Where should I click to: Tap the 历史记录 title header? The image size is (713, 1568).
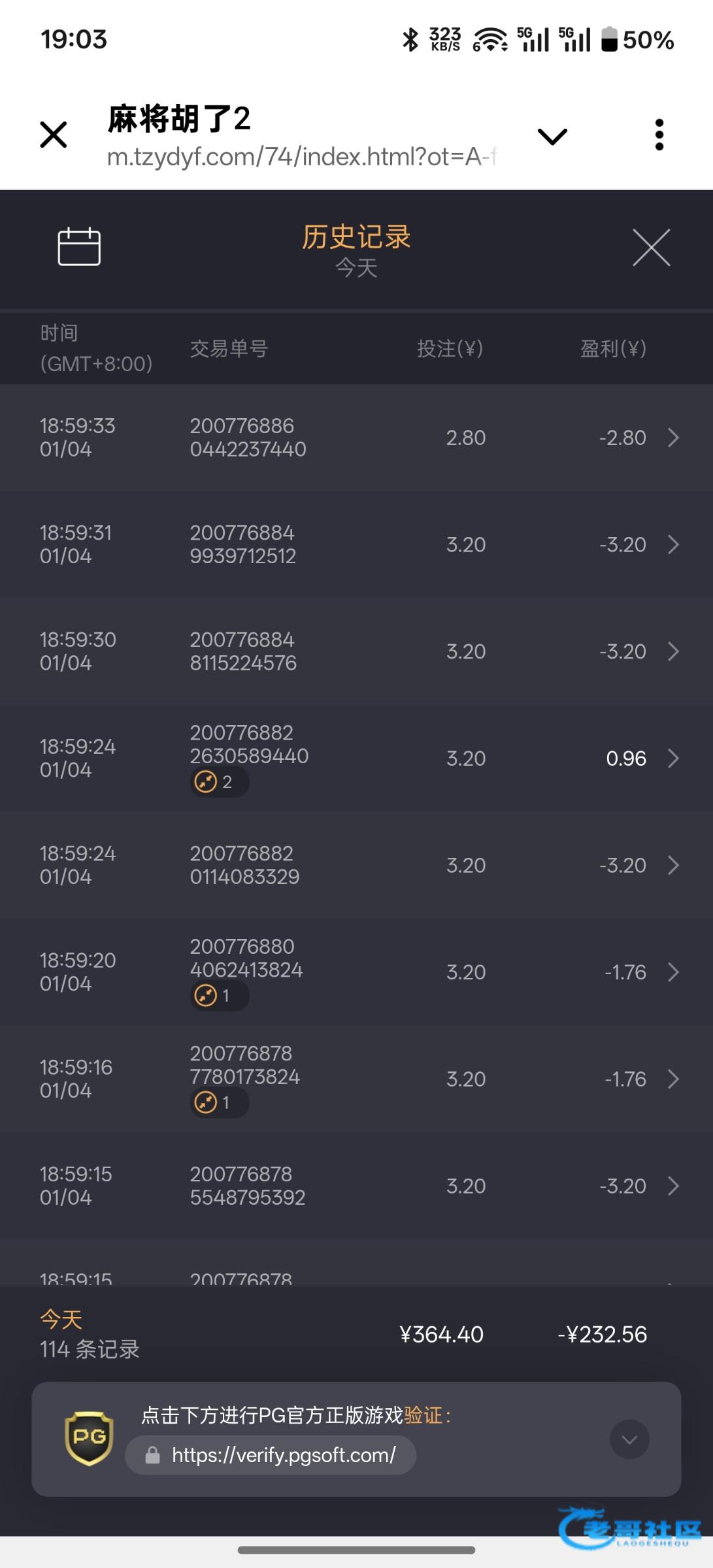click(x=356, y=237)
